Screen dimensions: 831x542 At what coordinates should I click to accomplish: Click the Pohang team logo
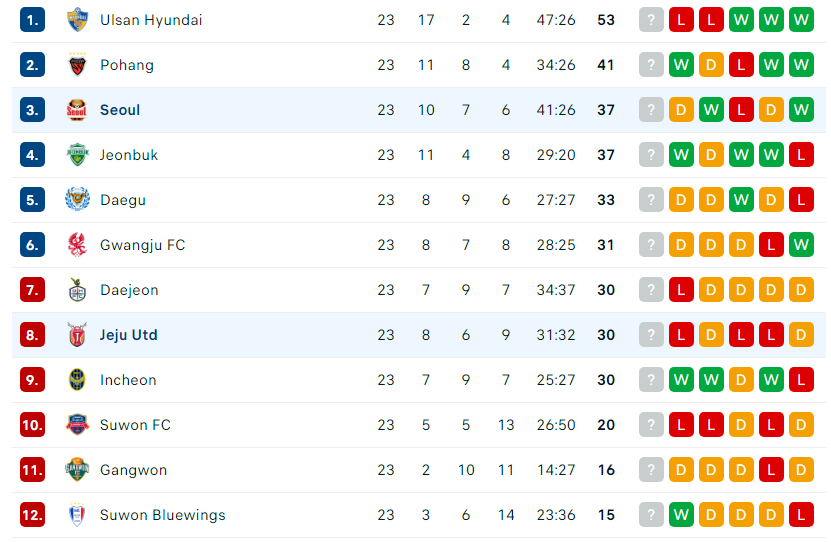pos(77,65)
